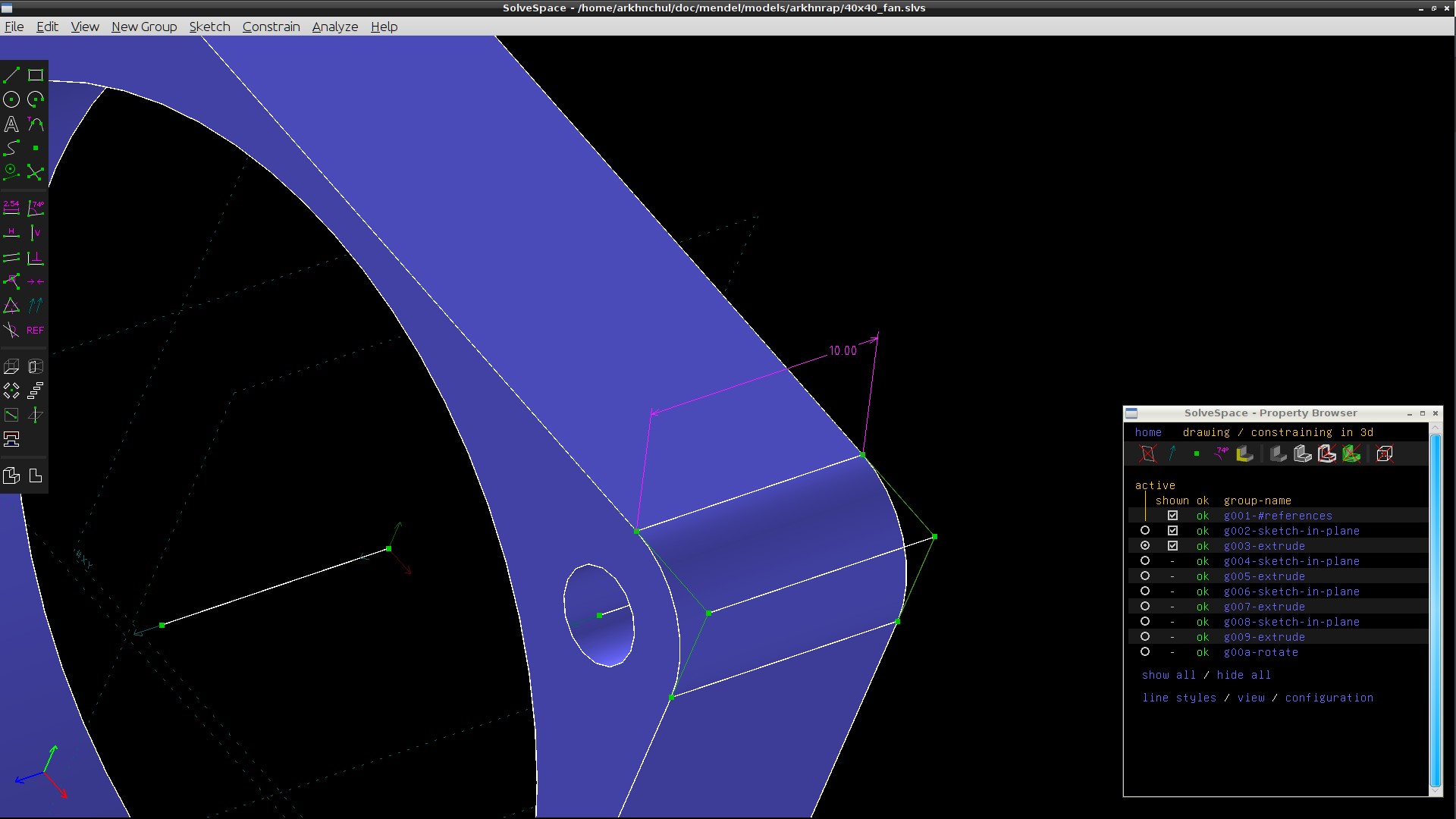Activate the distance/diameter constraint tool
The width and height of the screenshot is (1456, 819).
[11, 207]
